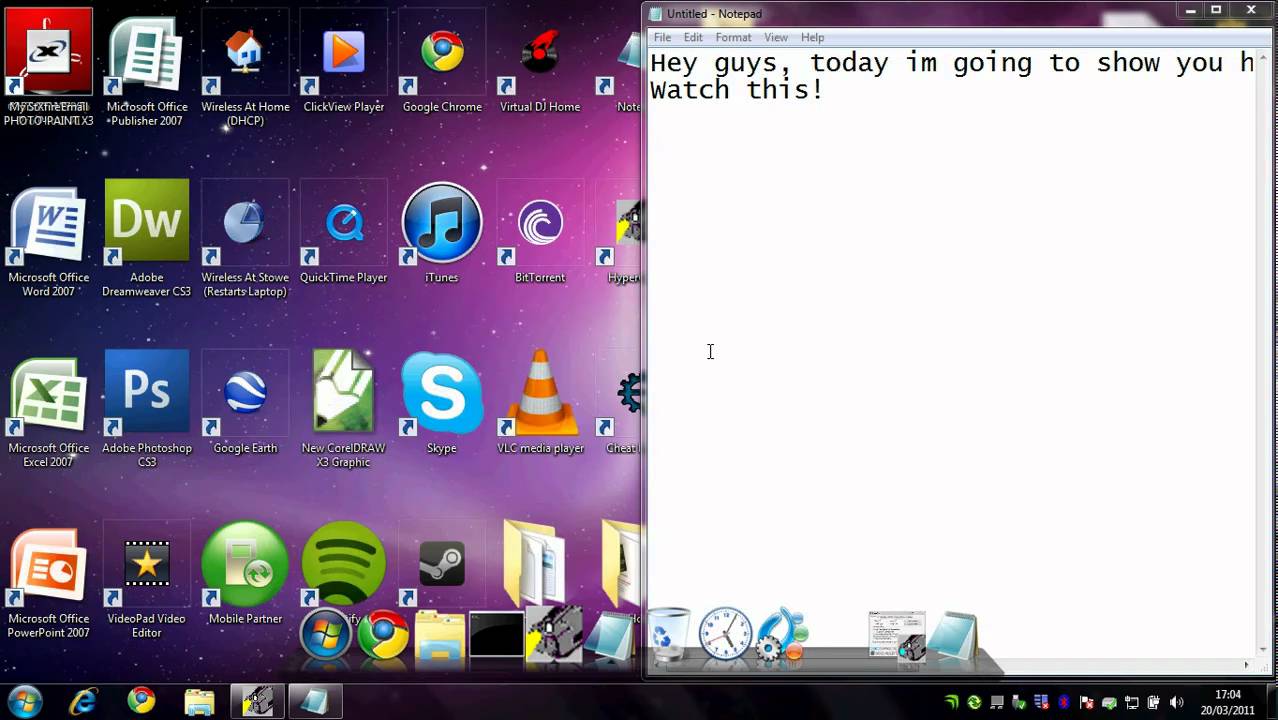Screen dimensions: 1278x720
Task: Open iTunes from the desktop
Action: (441, 222)
